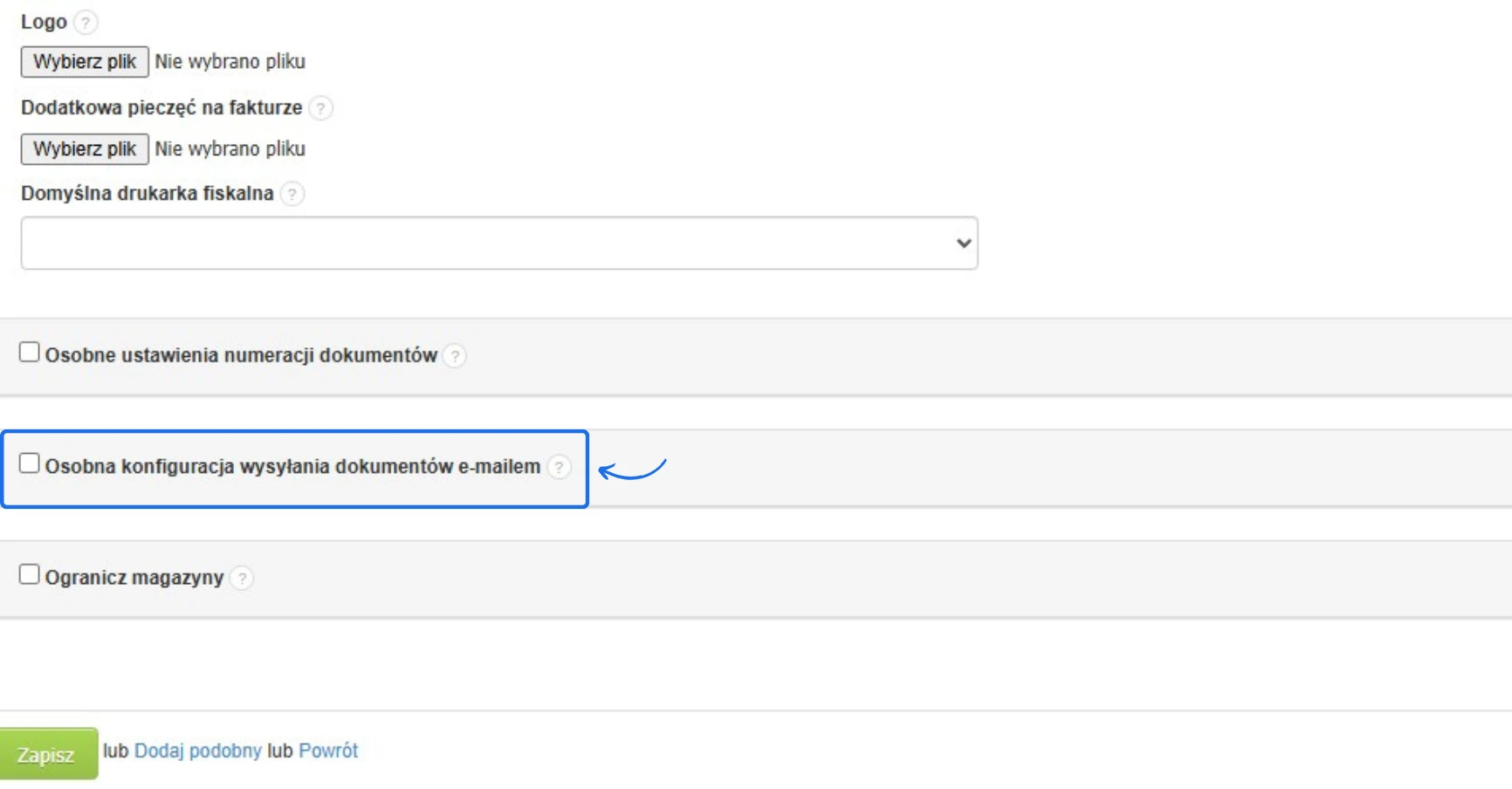Click the help icon next to Logo
The height and width of the screenshot is (789, 1512).
click(x=85, y=22)
